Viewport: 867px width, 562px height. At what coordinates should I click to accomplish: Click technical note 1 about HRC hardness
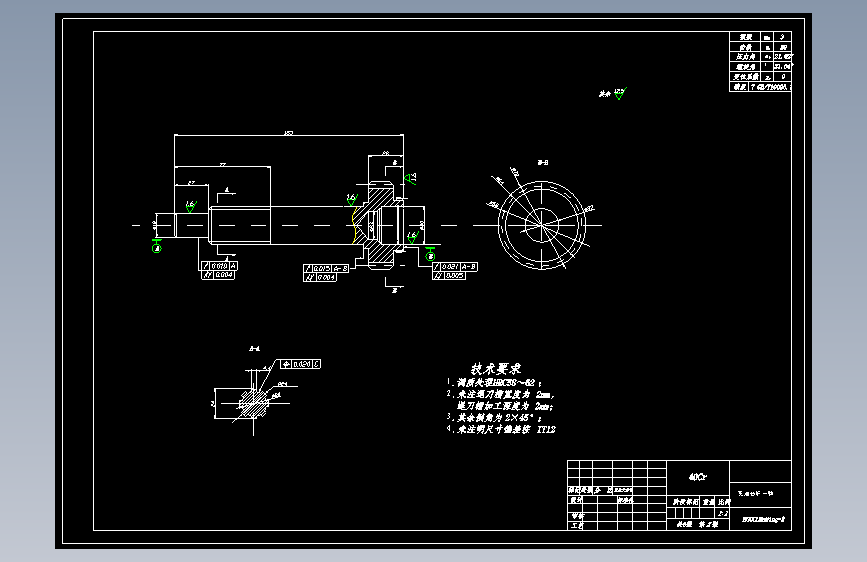[494, 382]
